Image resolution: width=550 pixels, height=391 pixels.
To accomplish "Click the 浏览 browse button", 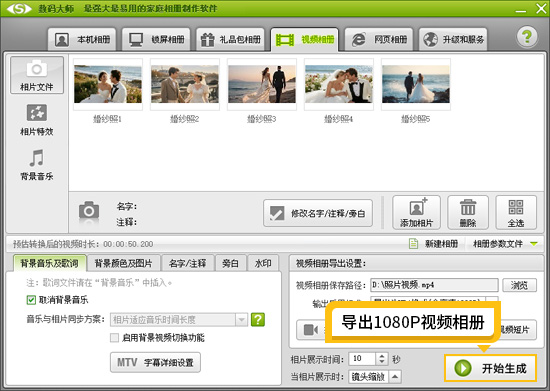I will (x=519, y=285).
